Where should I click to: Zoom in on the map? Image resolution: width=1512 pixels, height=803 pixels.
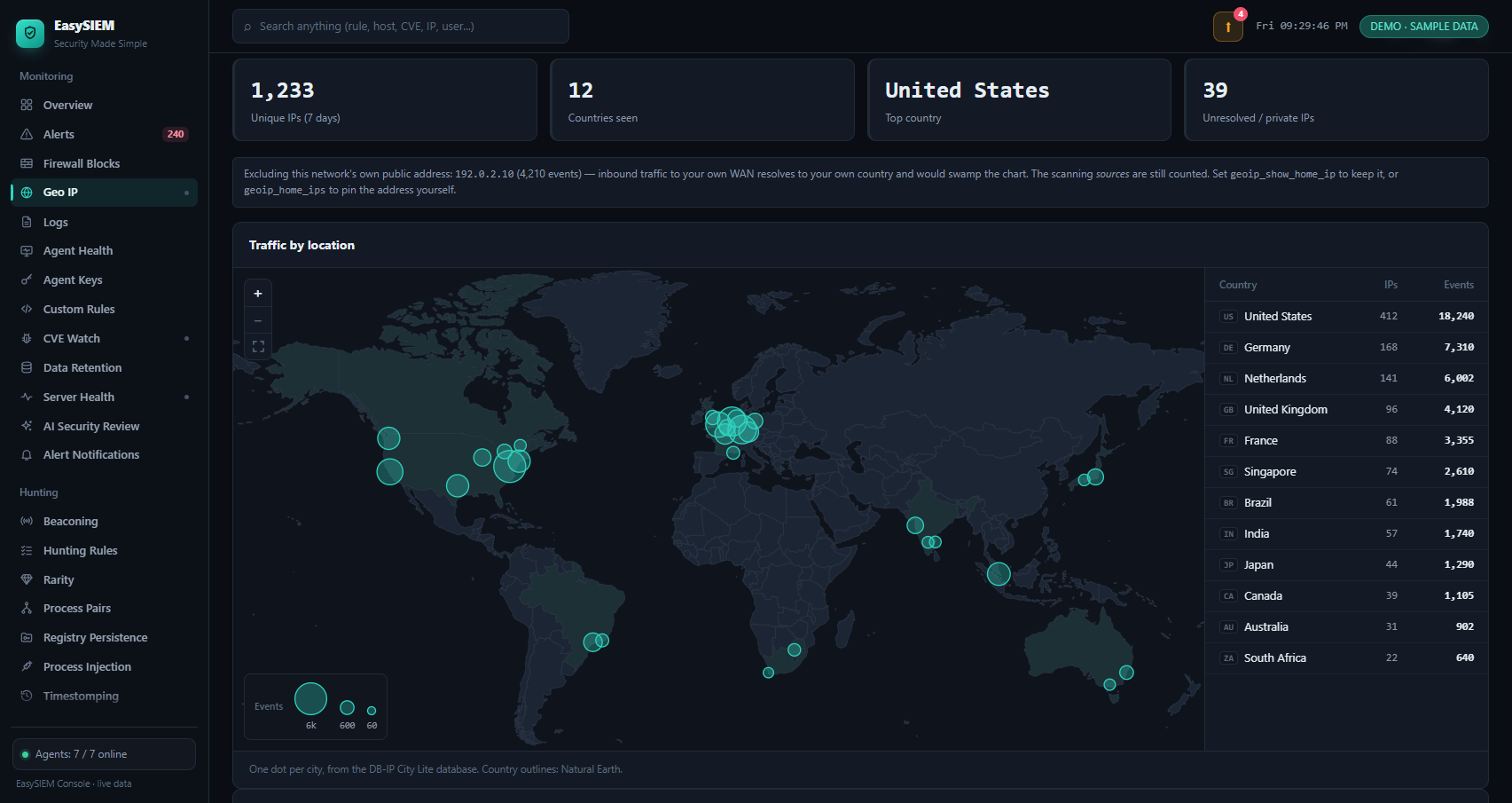click(x=258, y=294)
